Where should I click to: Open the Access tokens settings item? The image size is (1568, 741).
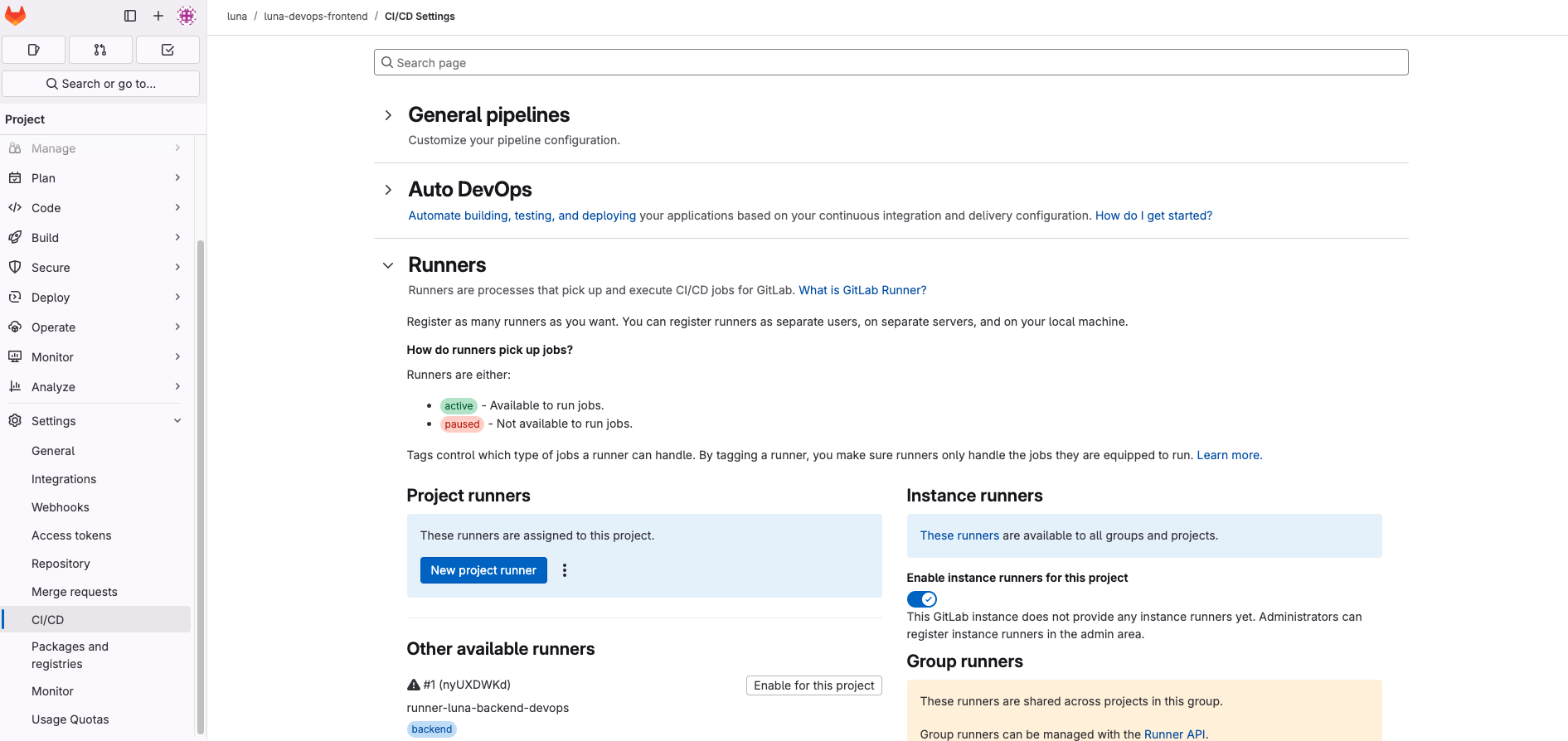[71, 535]
